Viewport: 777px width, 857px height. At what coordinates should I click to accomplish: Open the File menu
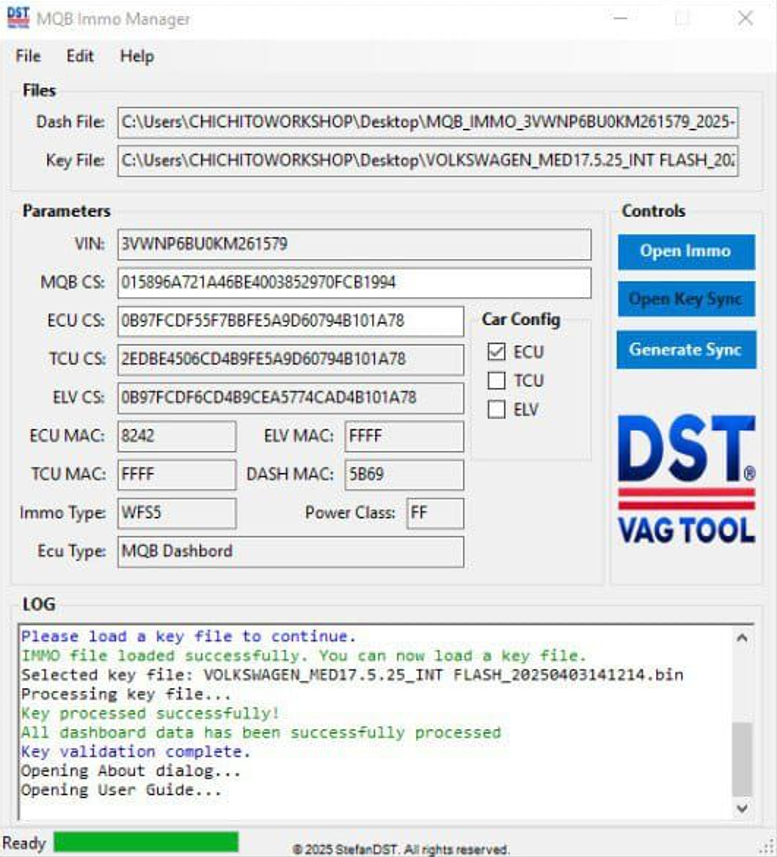click(28, 56)
